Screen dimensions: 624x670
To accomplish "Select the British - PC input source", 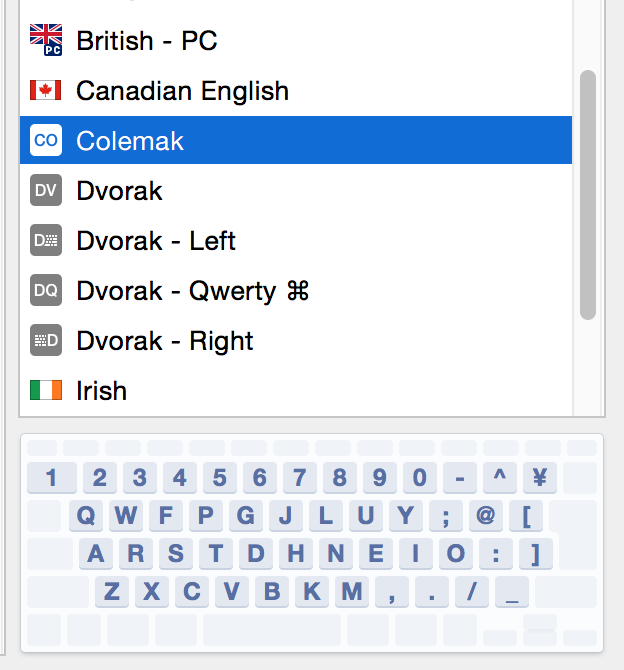I will coord(147,41).
